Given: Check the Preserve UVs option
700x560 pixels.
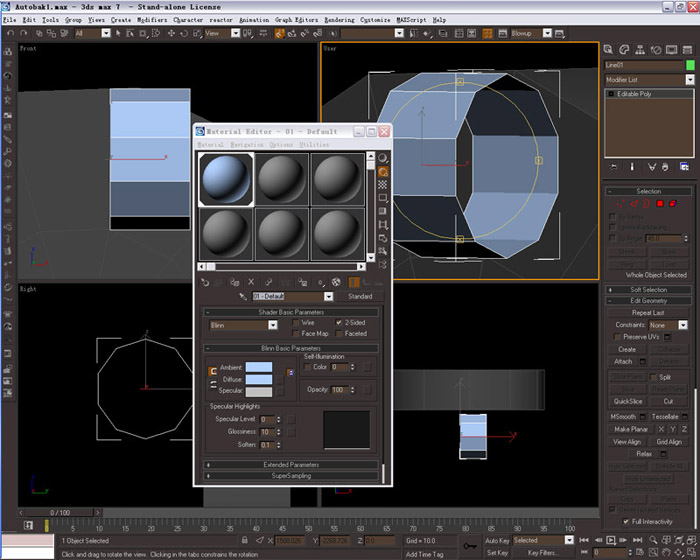Looking at the screenshot, I should pos(617,337).
